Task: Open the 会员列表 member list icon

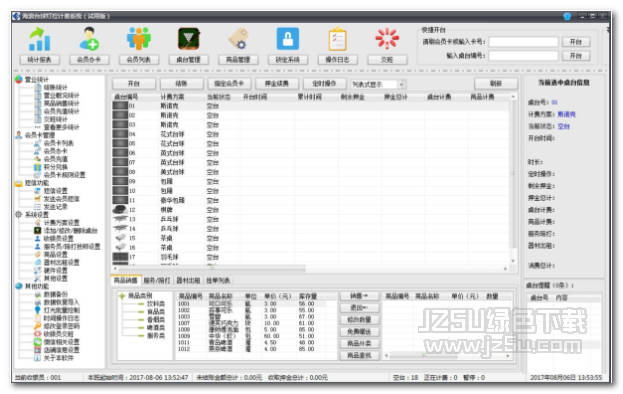Action: [x=139, y=39]
